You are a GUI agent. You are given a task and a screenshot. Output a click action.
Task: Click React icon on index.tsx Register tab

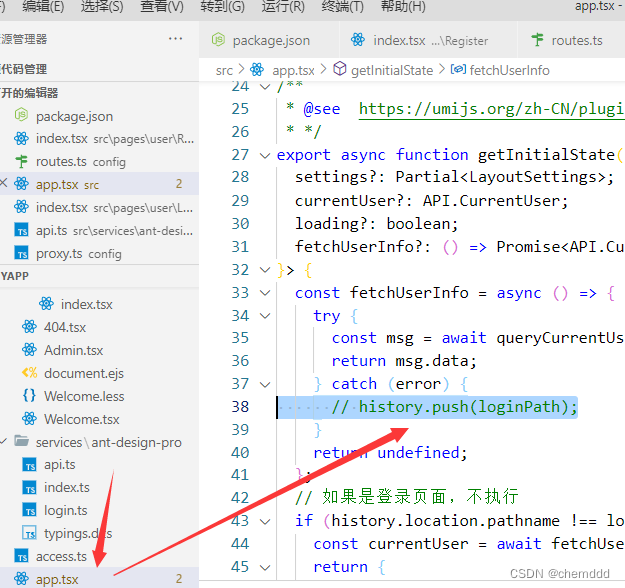pos(358,39)
